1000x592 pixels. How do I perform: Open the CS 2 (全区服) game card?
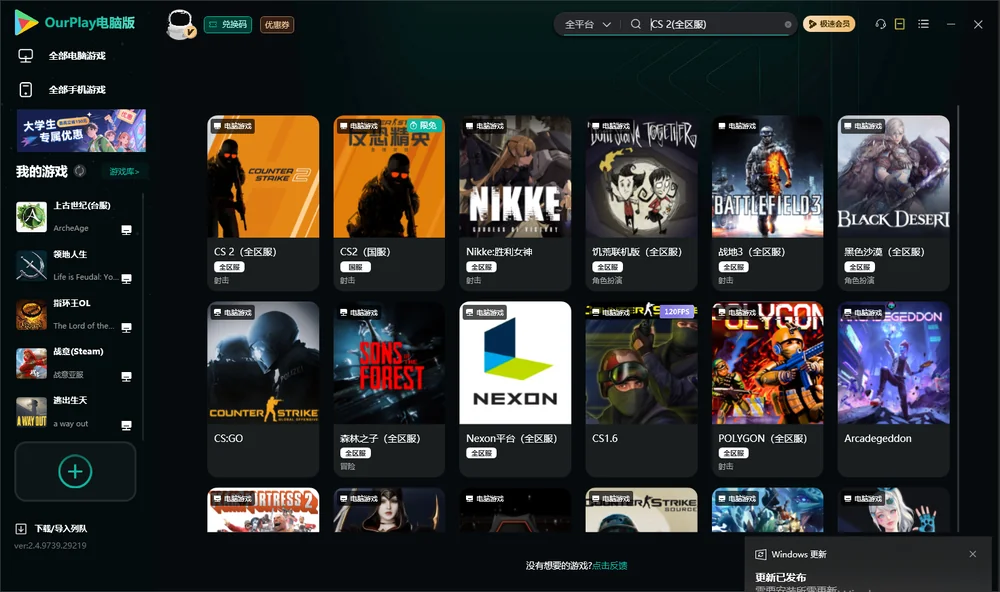(x=263, y=203)
